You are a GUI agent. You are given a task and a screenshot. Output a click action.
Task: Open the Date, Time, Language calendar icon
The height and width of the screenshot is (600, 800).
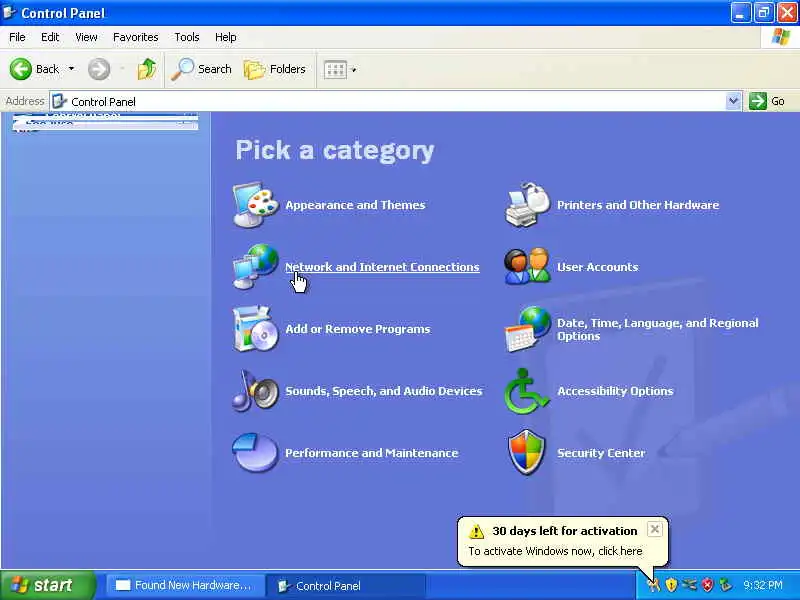tap(528, 329)
